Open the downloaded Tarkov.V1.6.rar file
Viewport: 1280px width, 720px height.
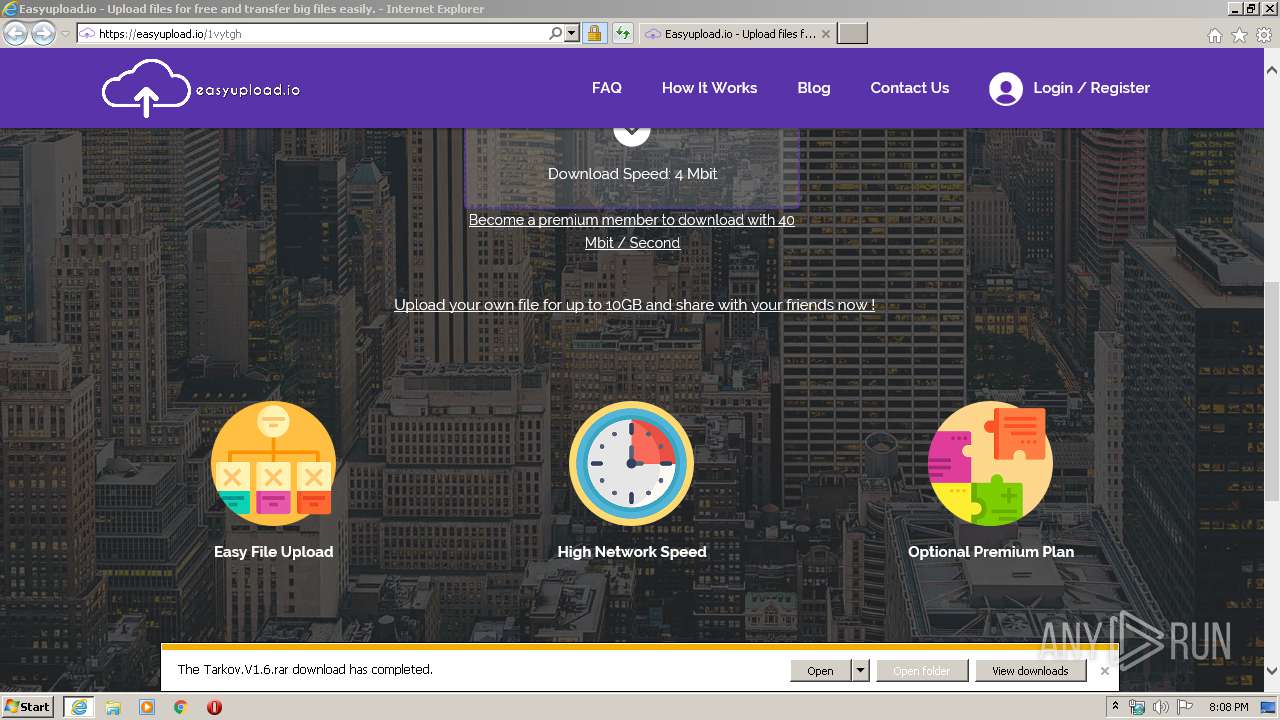(820, 671)
